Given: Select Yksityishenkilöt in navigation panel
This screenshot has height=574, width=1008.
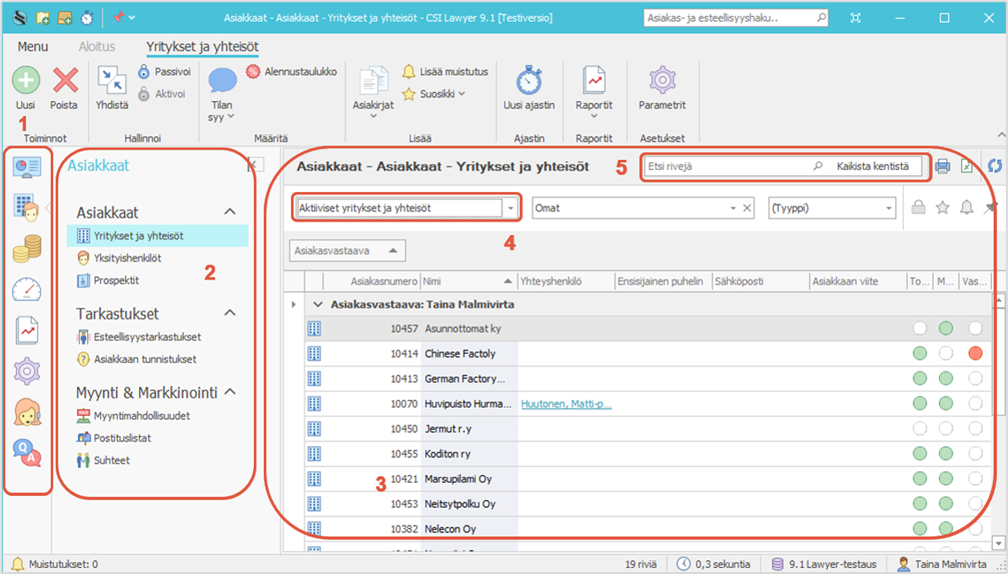Looking at the screenshot, I should coord(127,258).
